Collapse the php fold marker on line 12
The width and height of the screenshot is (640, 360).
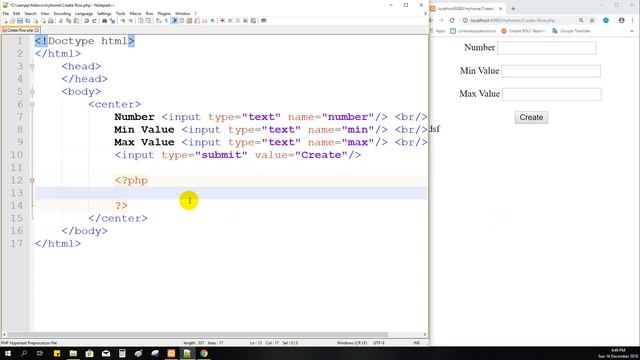point(32,180)
